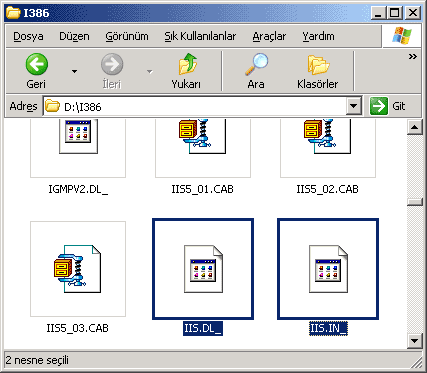Toggle the Klasörler folders pane
The height and width of the screenshot is (373, 427).
pos(318,71)
